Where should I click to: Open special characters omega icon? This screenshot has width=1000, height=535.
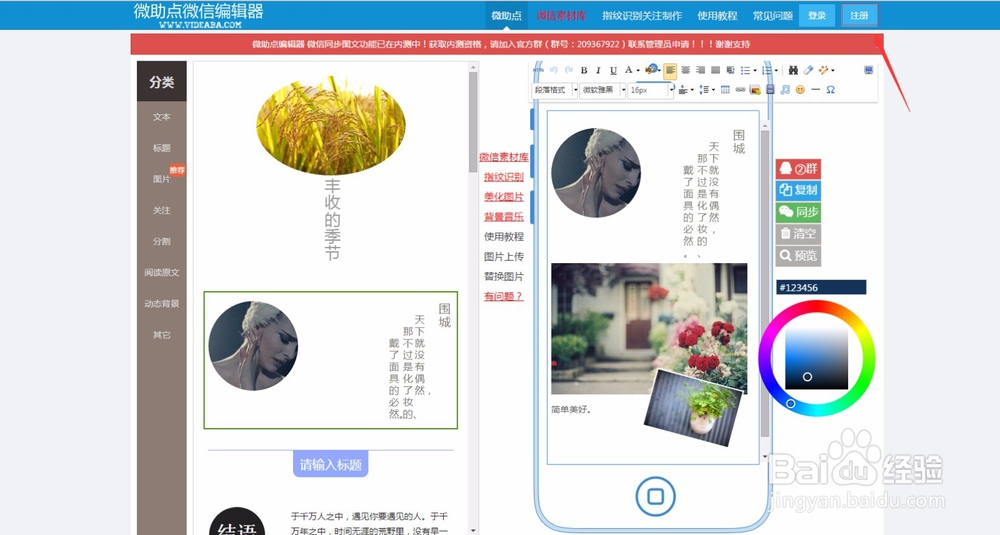pos(830,90)
